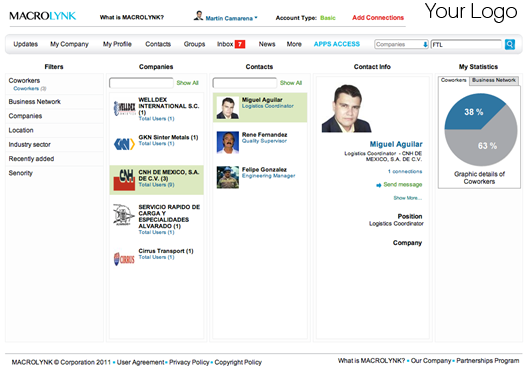Click the Coworkers (3) sub-filter link
Image resolution: width=528 pixels, height=381 pixels.
coord(30,89)
